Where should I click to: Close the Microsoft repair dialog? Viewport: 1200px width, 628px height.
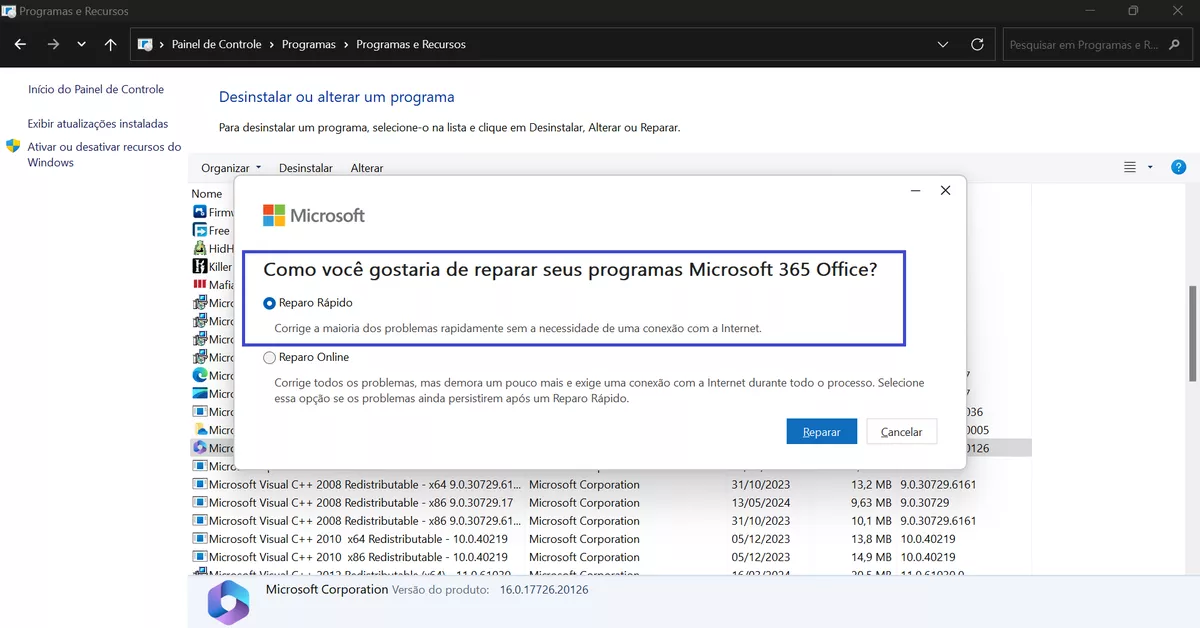[945, 190]
